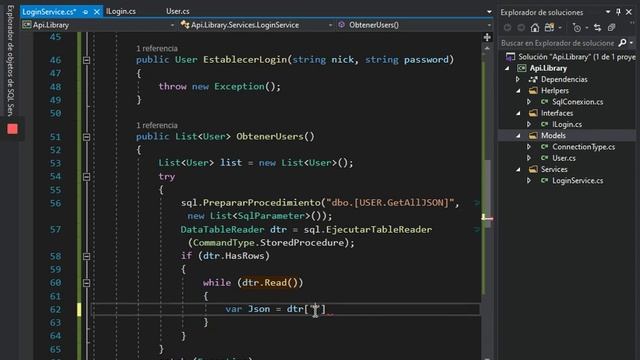Click the Buscar en Explorador de soluciones field
The height and width of the screenshot is (360, 640).
tap(558, 43)
